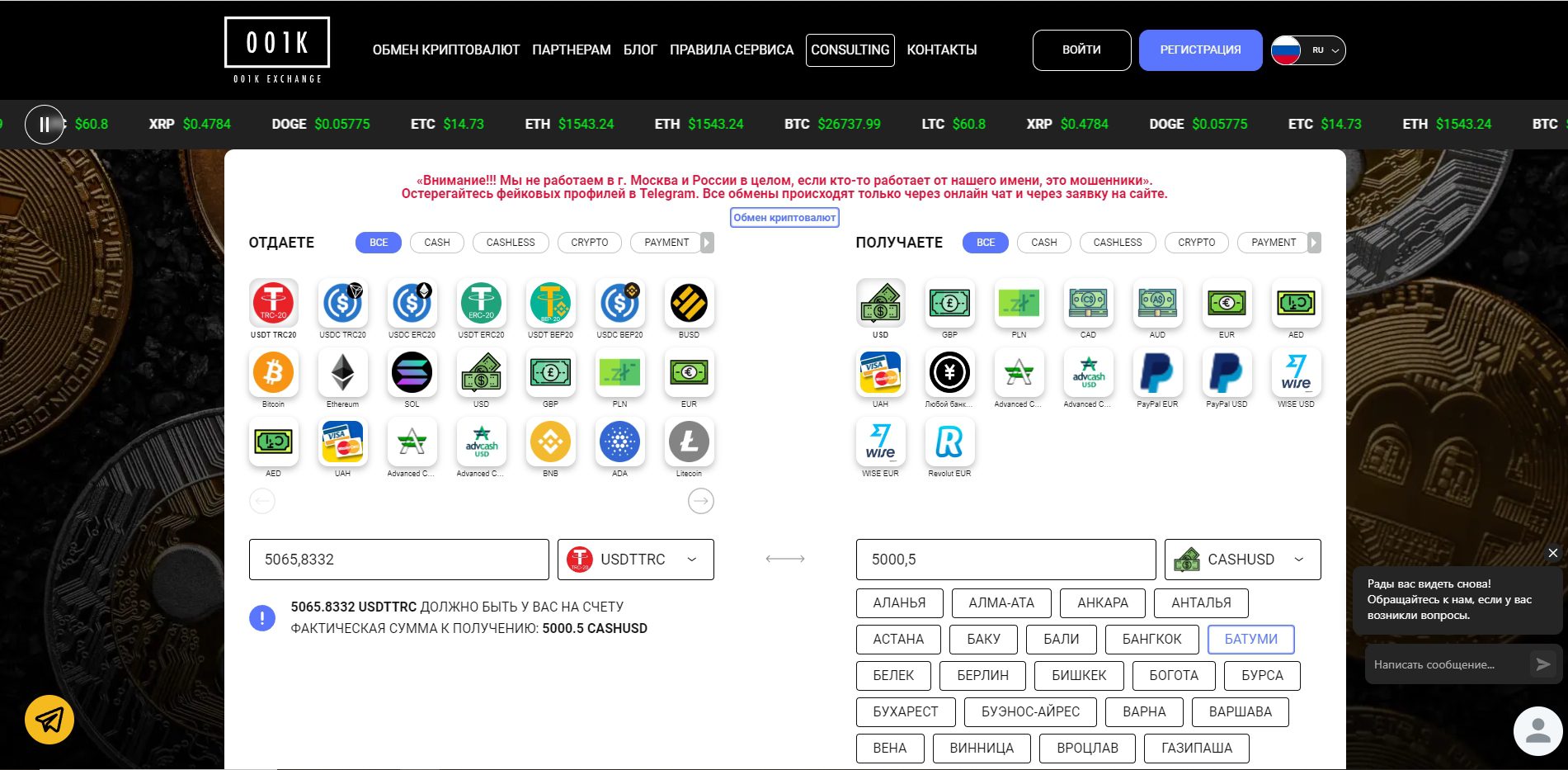Filter receive currencies by CASH
Viewport: 1568px width, 770px height.
pos(1044,243)
